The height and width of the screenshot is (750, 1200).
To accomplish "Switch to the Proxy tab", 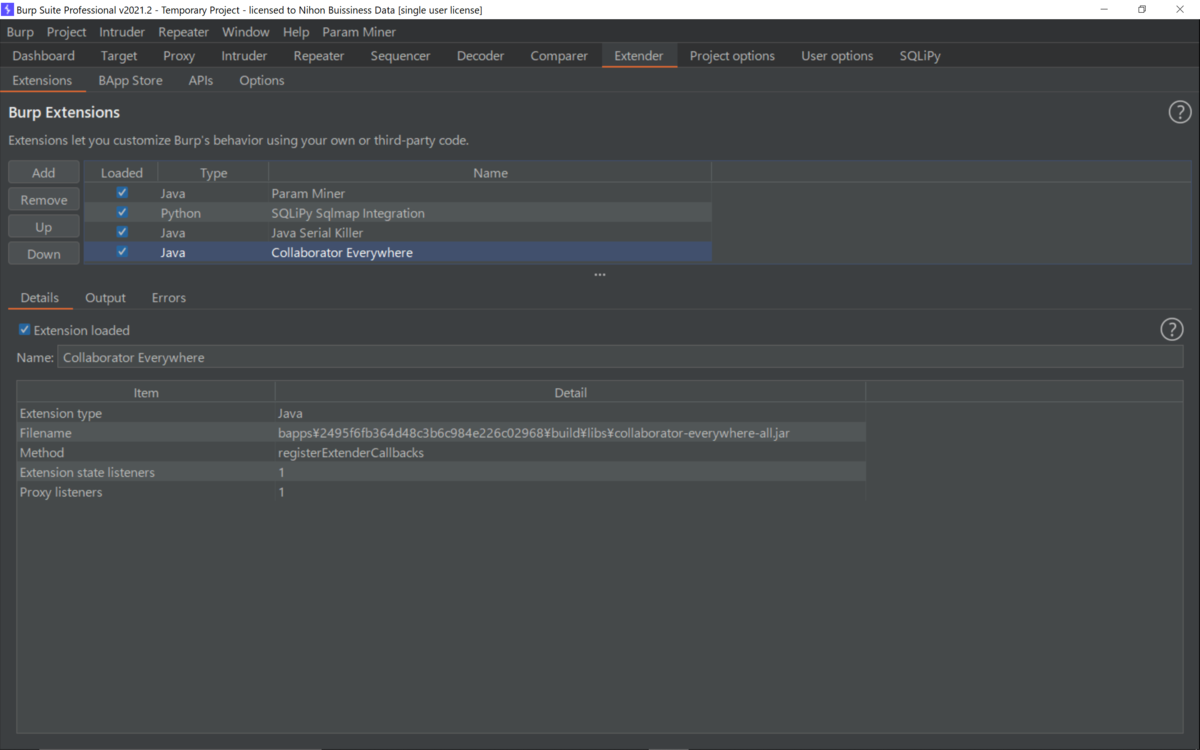I will tap(179, 56).
